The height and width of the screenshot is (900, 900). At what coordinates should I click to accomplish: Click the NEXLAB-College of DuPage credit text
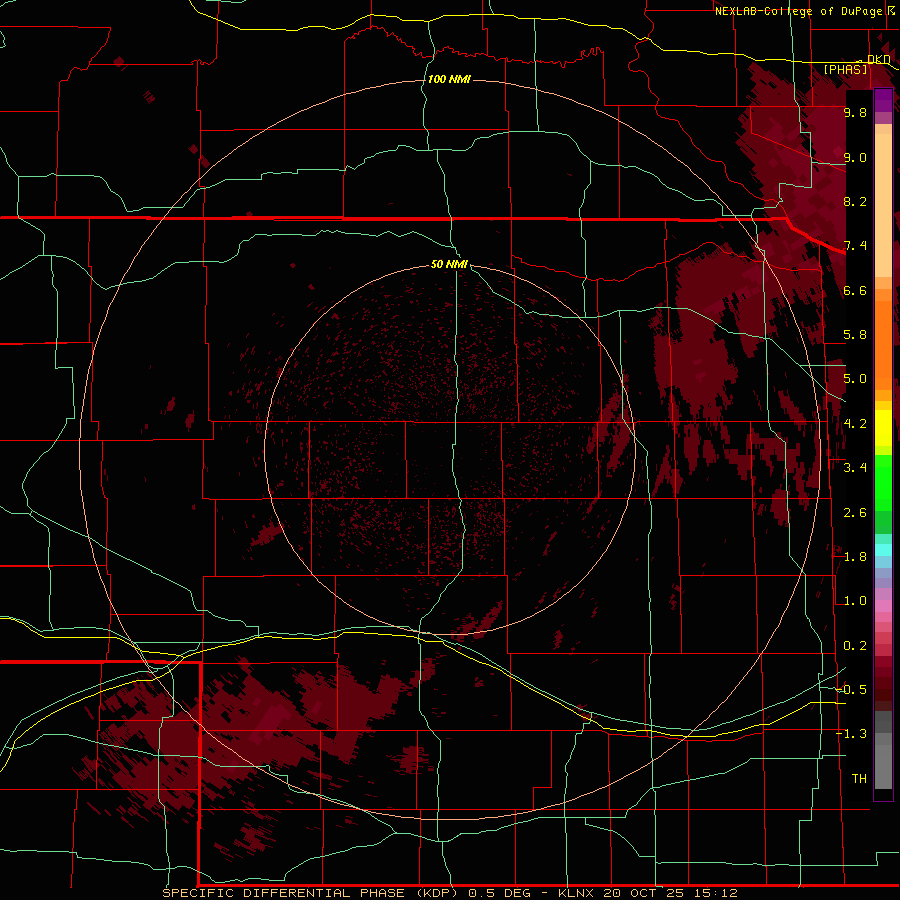[800, 11]
